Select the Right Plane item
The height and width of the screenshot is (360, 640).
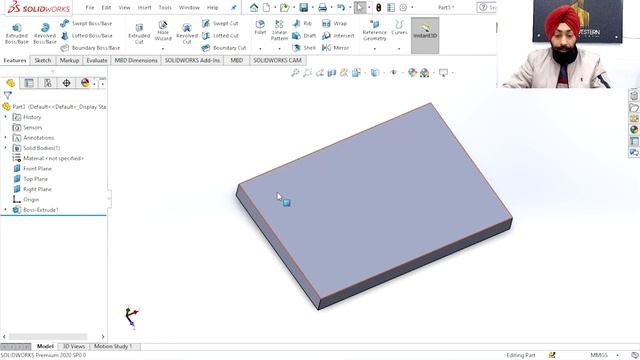pyautogui.click(x=33, y=189)
